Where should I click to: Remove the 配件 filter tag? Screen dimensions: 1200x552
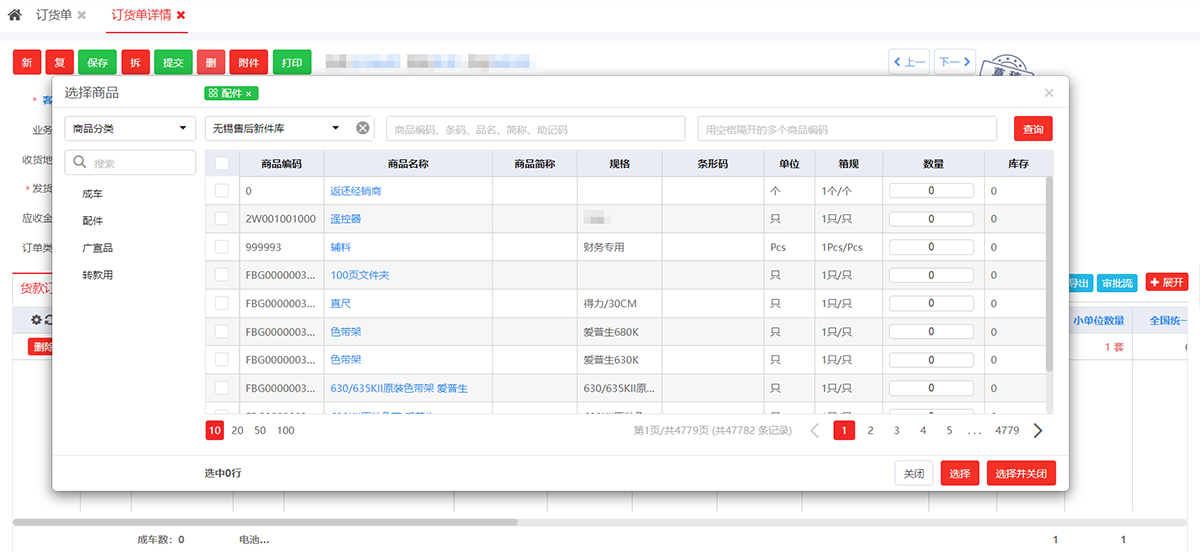coord(247,93)
